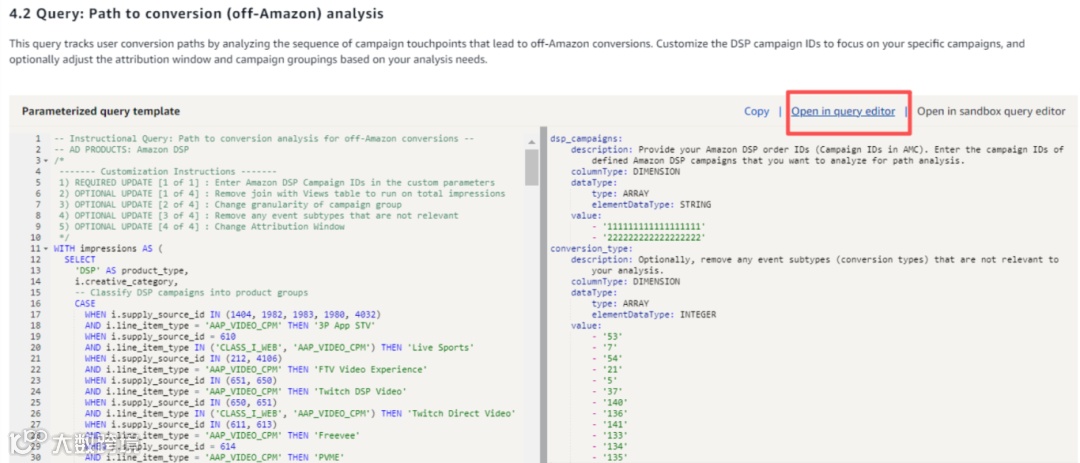Click the 'Twitch Direct Video' code line
The width and height of the screenshot is (1080, 463).
click(300, 414)
